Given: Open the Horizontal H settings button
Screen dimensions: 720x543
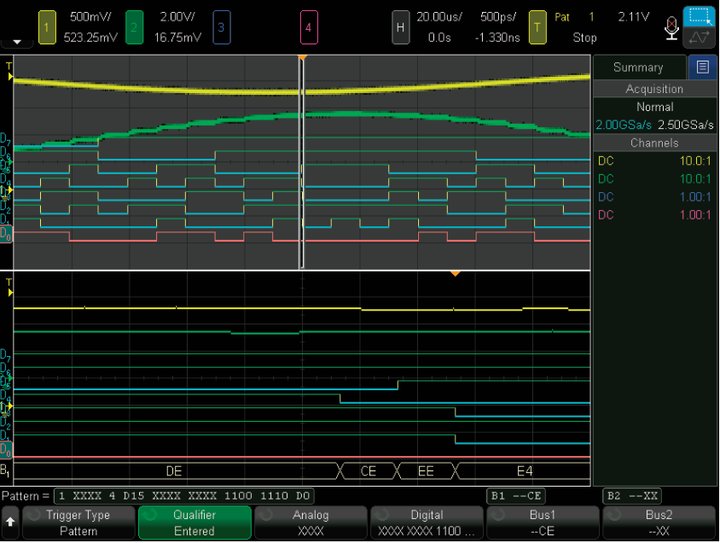Looking at the screenshot, I should click(400, 28).
